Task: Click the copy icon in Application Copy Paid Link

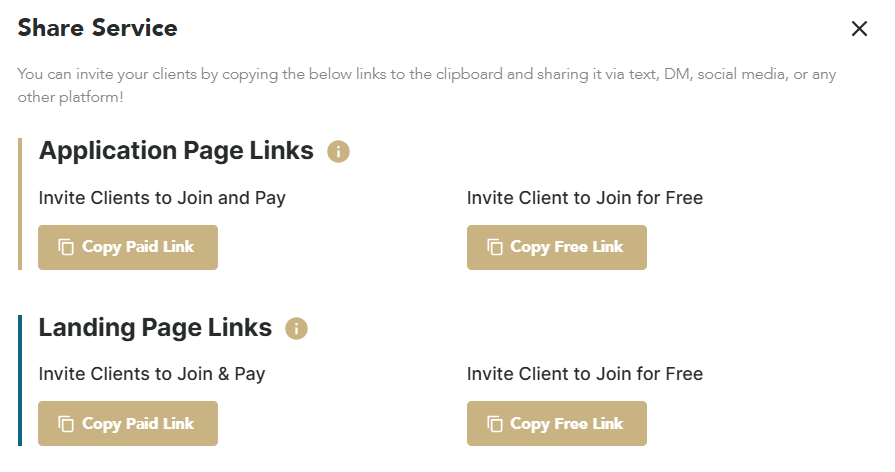Action: click(x=66, y=247)
